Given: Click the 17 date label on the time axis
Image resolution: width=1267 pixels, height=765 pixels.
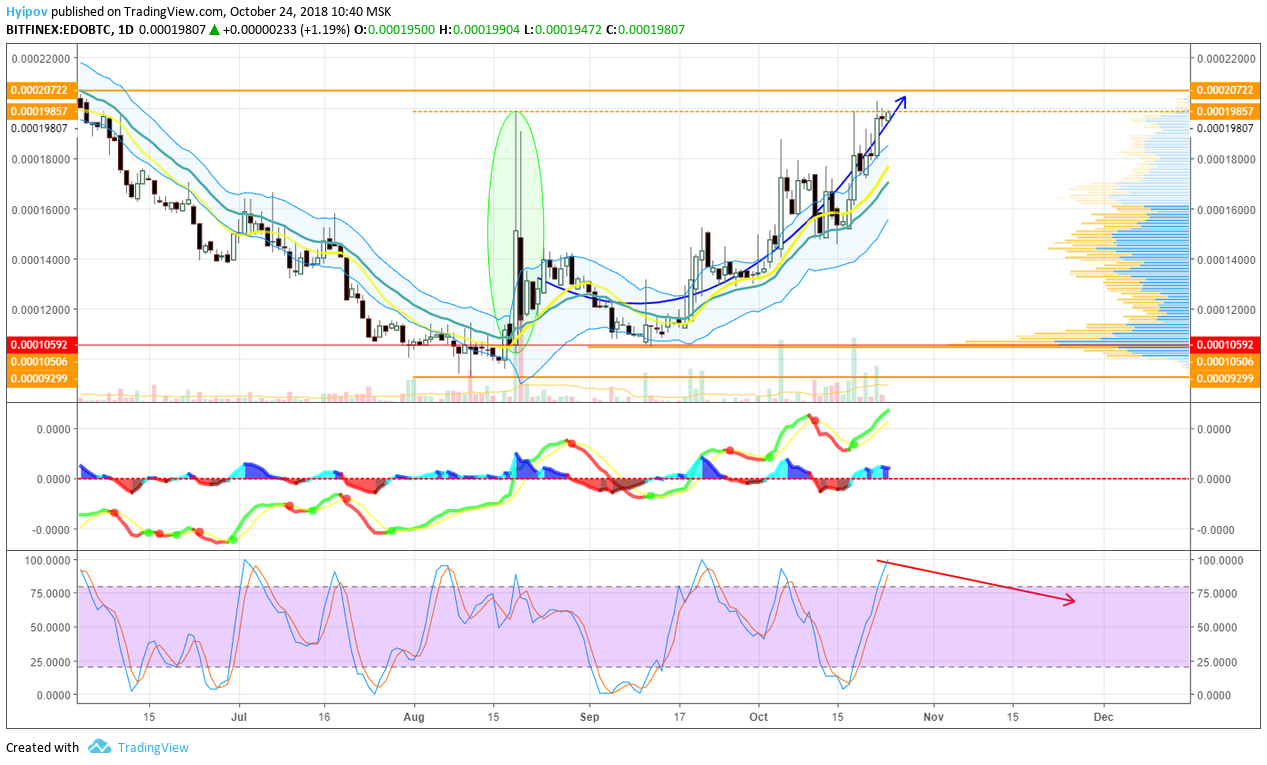Looking at the screenshot, I should tap(679, 717).
